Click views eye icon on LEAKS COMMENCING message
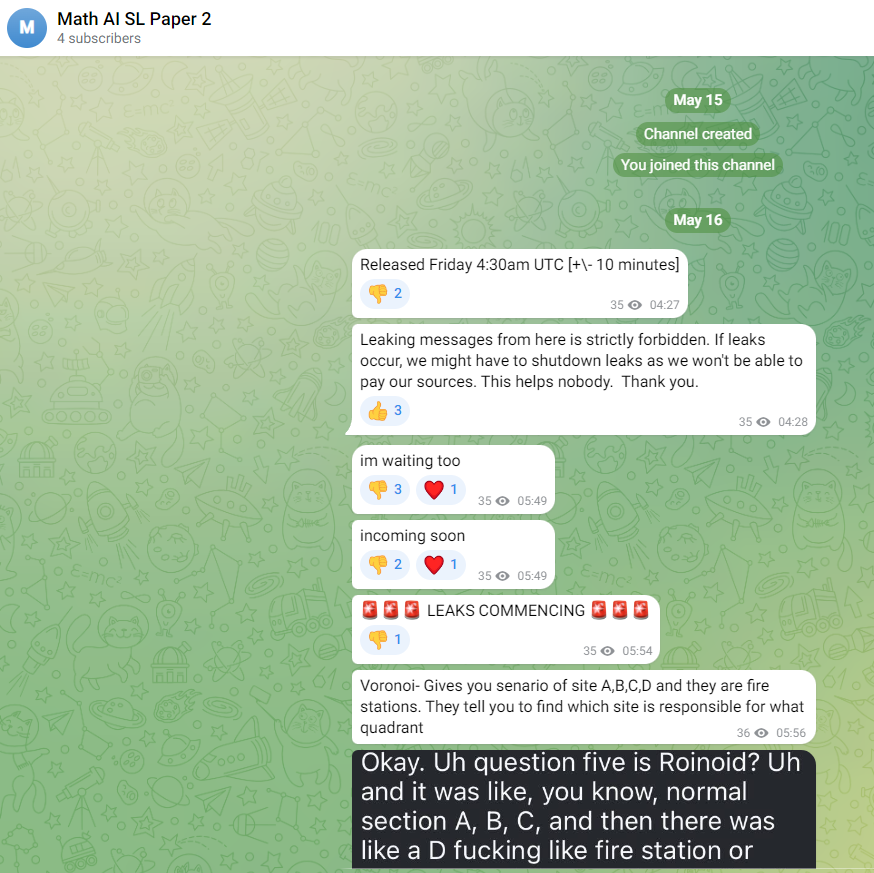The image size is (874, 873). click(x=608, y=651)
